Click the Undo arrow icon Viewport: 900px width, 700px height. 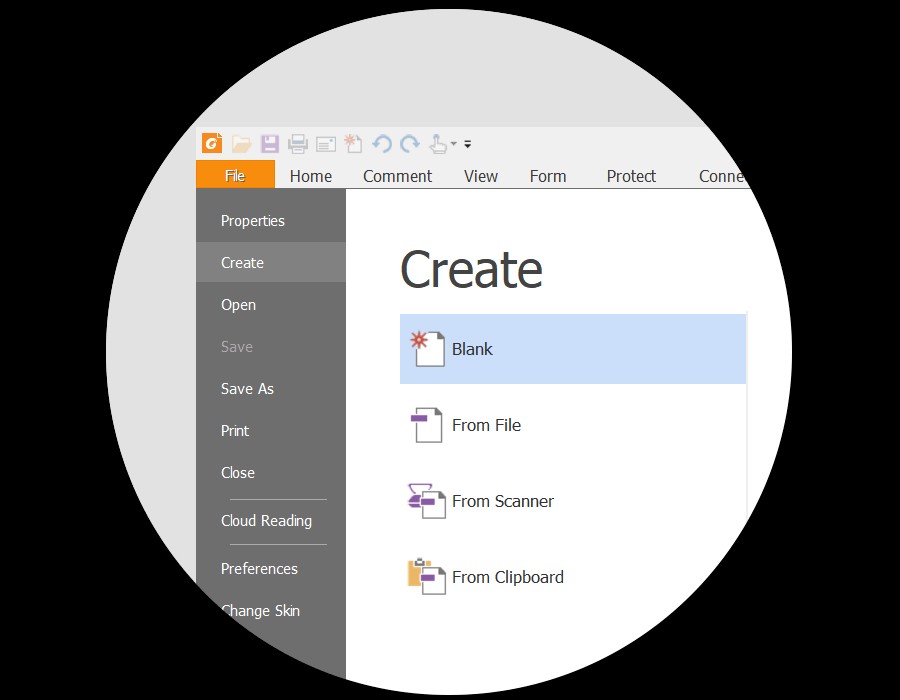pos(381,144)
